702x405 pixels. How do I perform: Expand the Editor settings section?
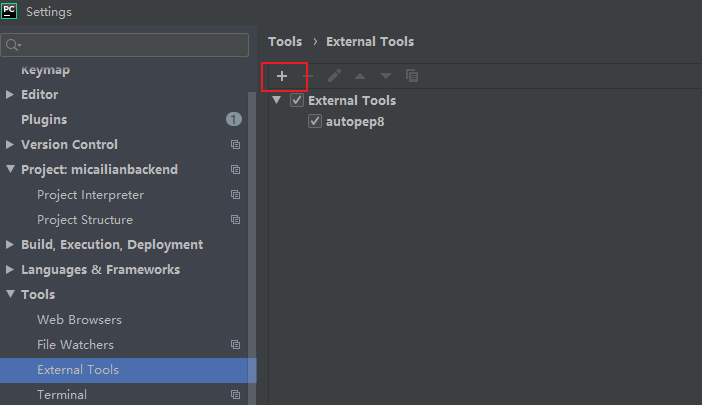click(x=9, y=94)
